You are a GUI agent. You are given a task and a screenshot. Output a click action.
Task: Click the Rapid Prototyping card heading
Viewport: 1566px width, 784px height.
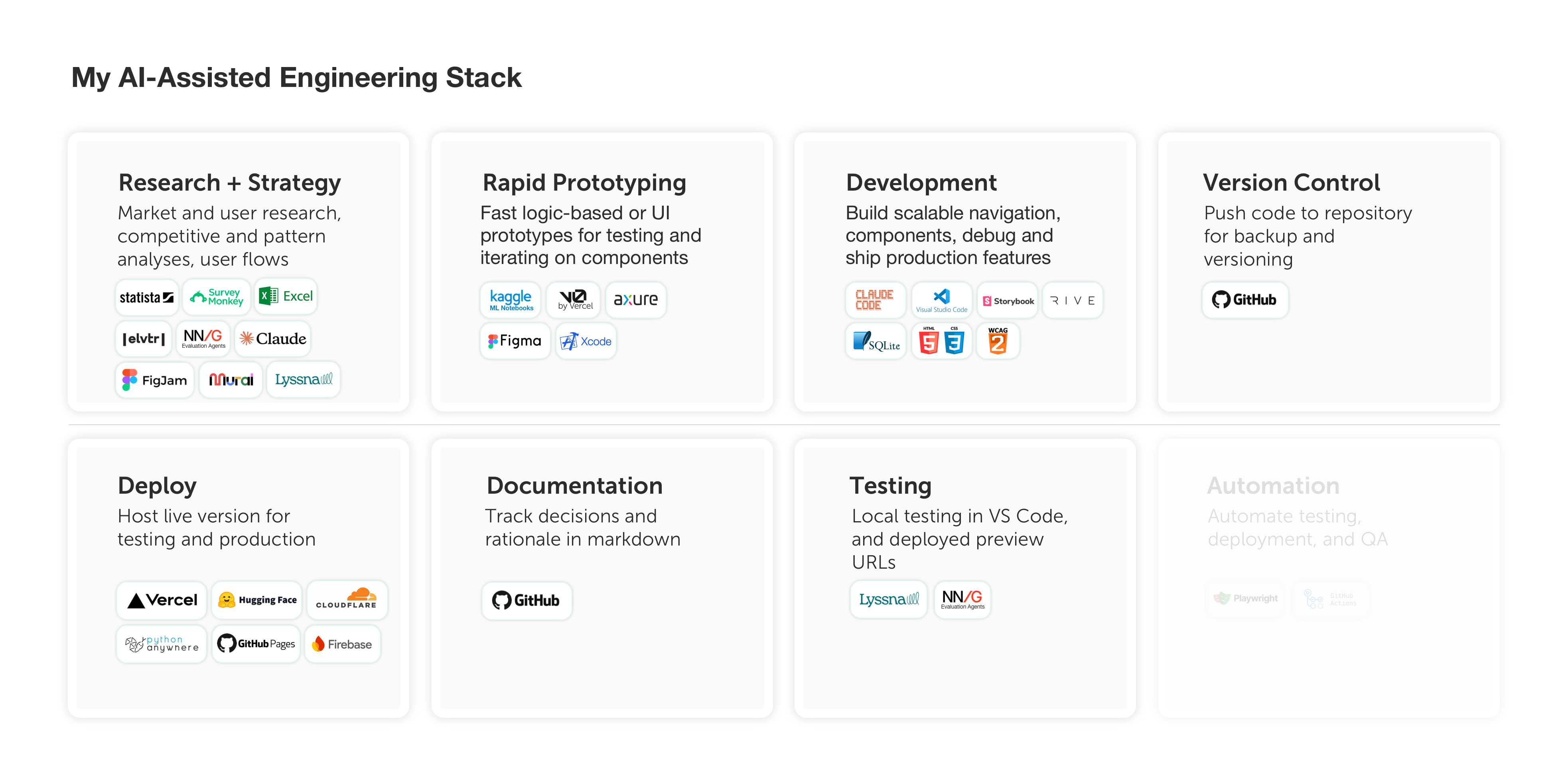pos(584,182)
